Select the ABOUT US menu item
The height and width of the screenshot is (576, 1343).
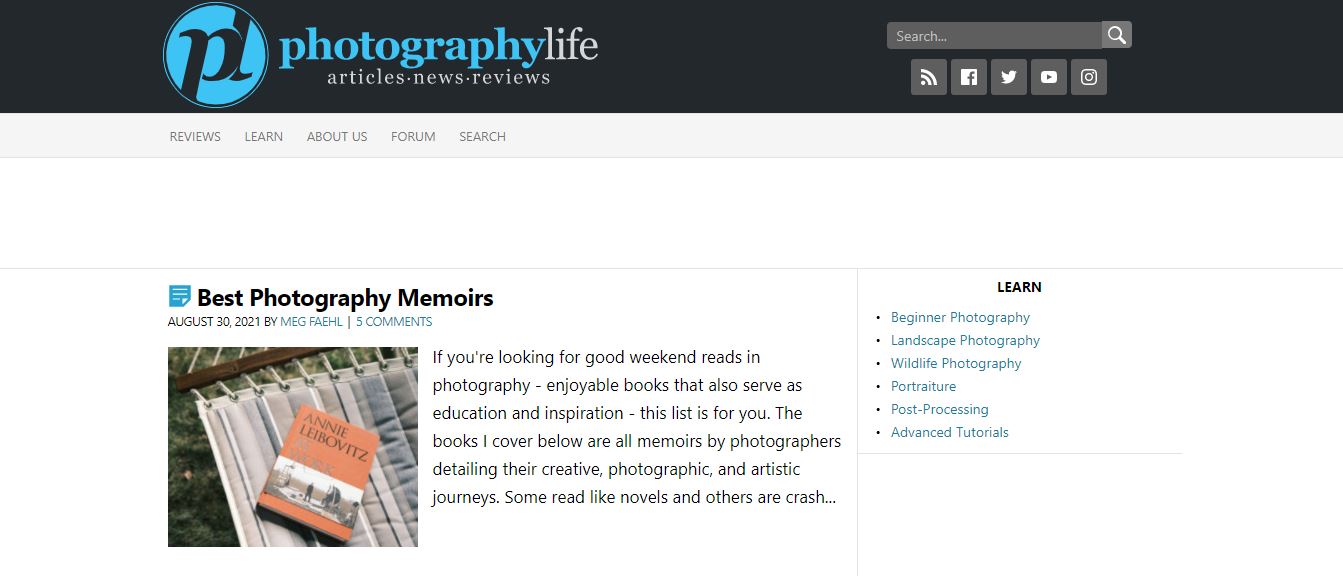[x=336, y=136]
